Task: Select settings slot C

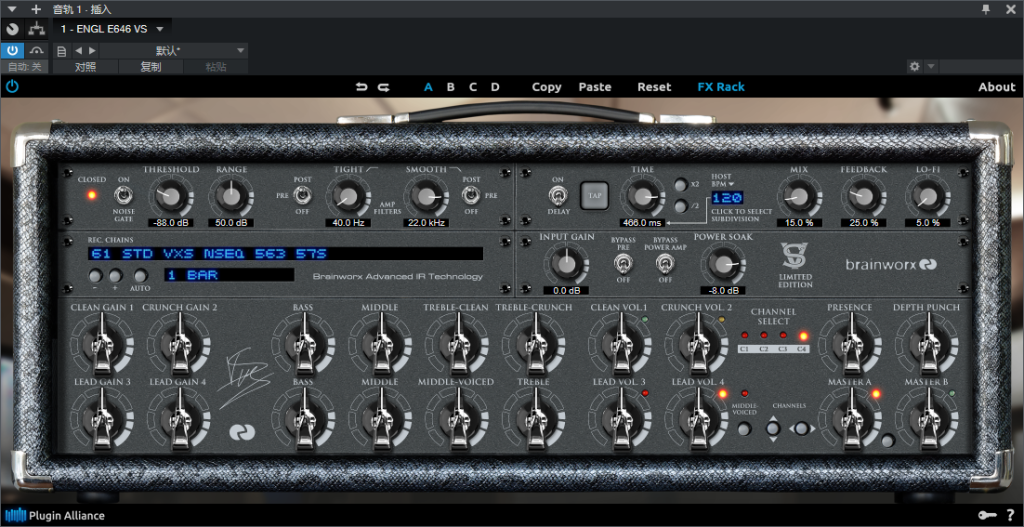Action: (473, 87)
